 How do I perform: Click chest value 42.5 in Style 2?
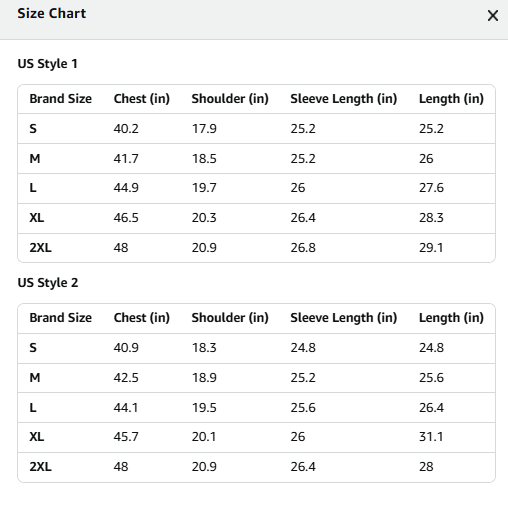click(126, 378)
